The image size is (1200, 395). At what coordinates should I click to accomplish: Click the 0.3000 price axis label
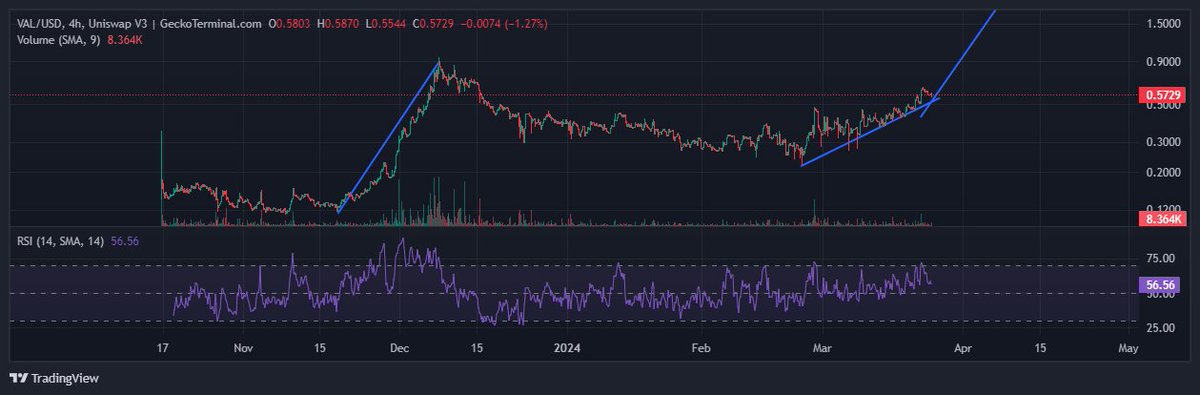pos(1162,142)
